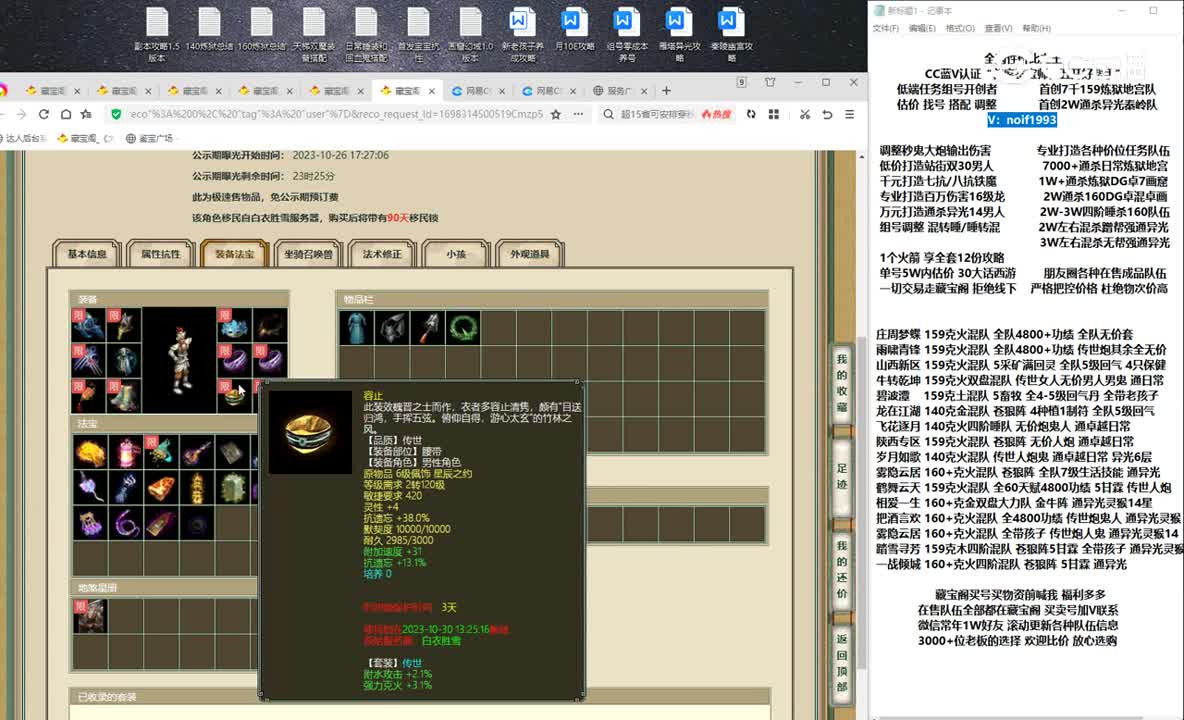Select the axe weapon in 物品栏
Image resolution: width=1184 pixels, height=720 pixels.
(427, 328)
